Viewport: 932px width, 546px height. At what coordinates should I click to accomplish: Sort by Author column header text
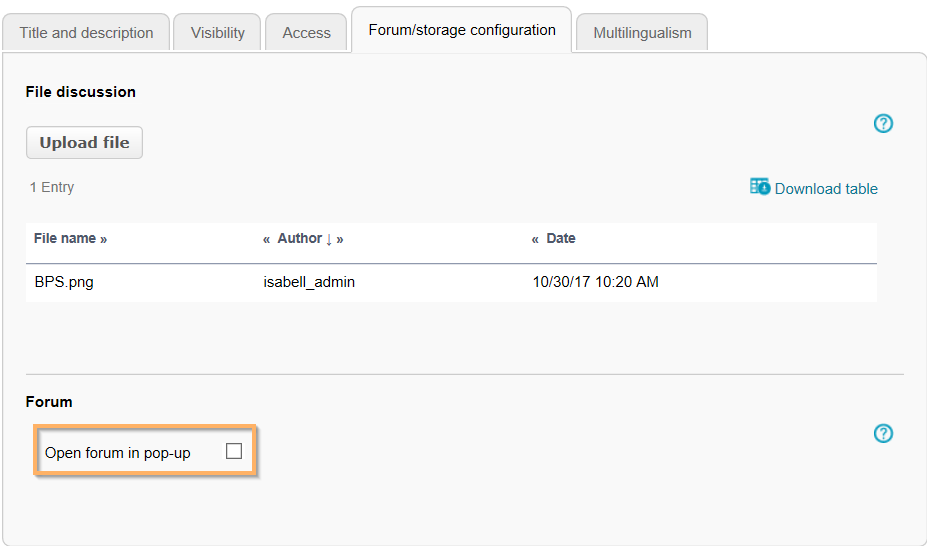[x=299, y=239]
